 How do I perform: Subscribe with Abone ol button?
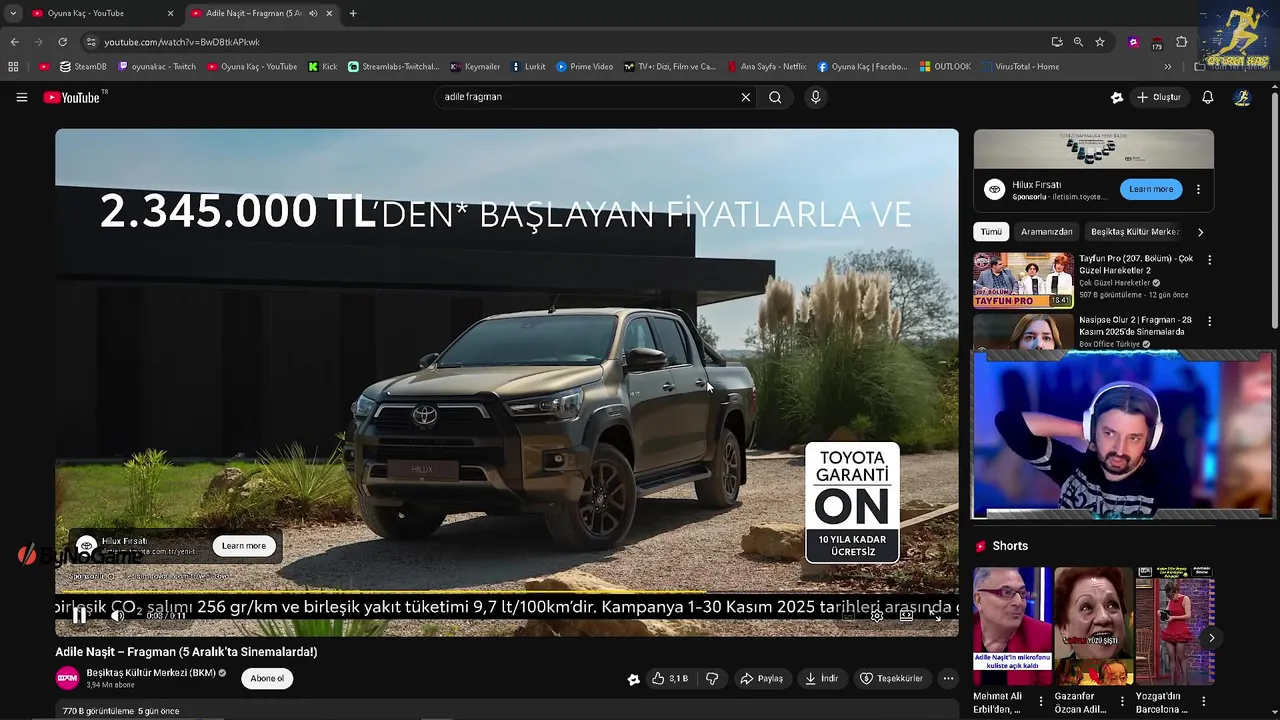[x=267, y=678]
